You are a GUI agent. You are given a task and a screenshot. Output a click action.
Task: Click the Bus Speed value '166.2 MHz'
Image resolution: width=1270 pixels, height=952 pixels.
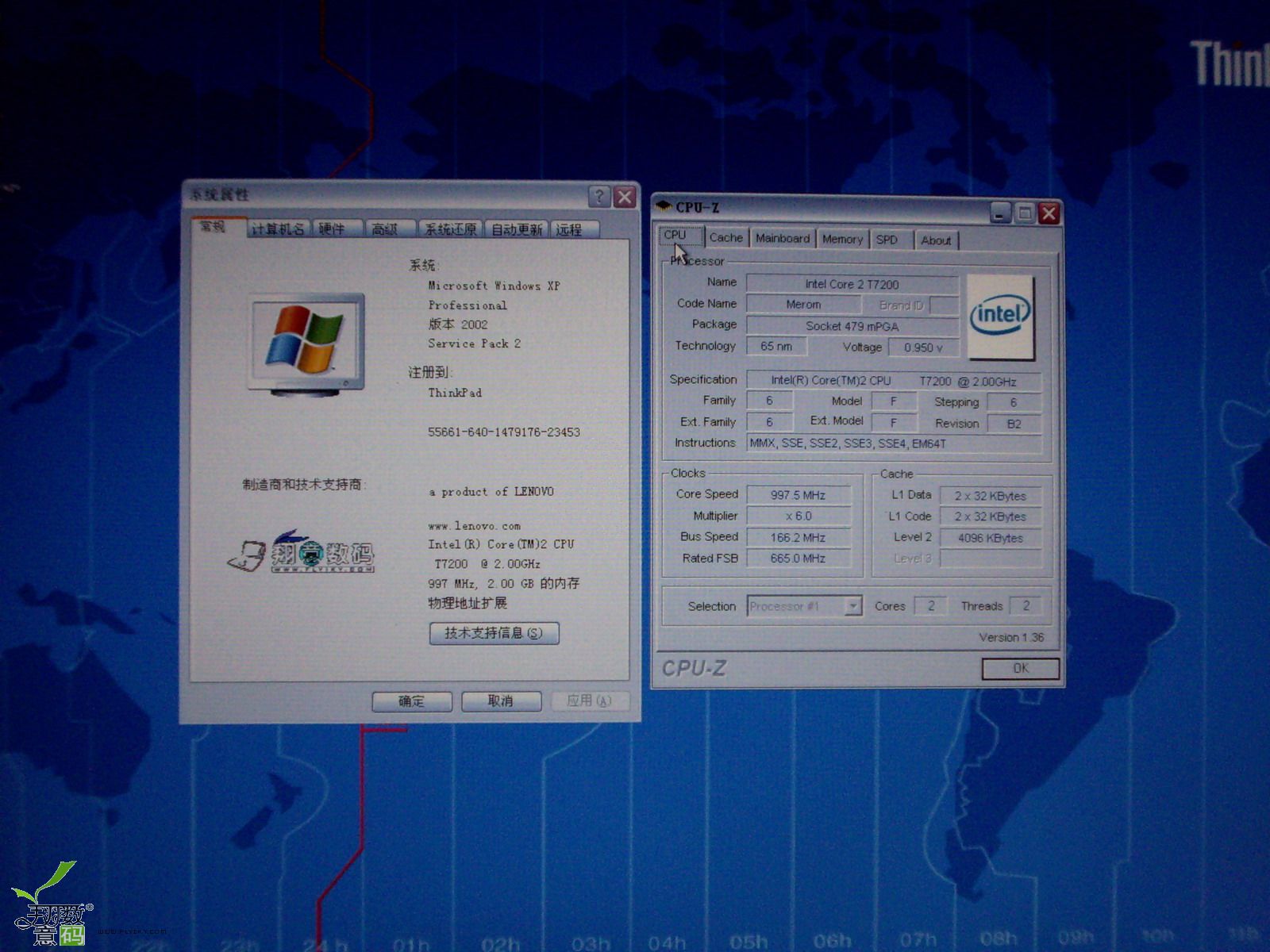click(798, 537)
